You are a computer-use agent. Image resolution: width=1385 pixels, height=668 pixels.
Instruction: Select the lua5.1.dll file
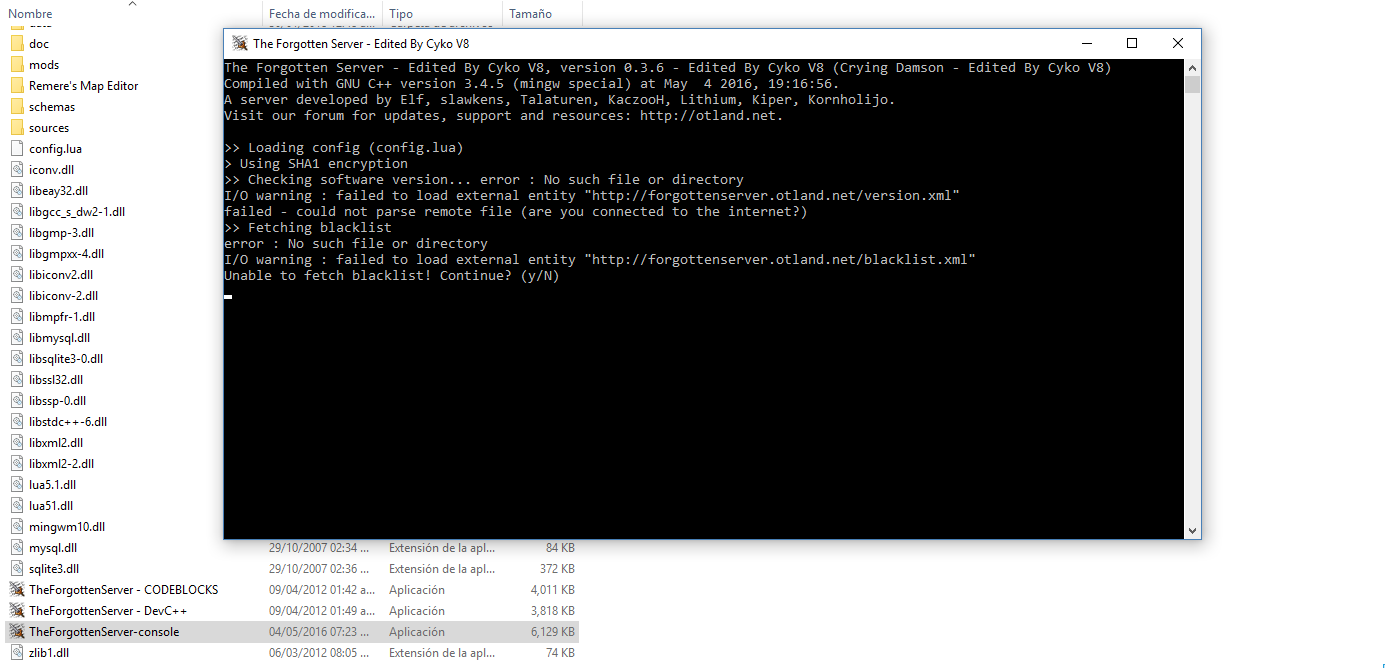click(x=52, y=485)
